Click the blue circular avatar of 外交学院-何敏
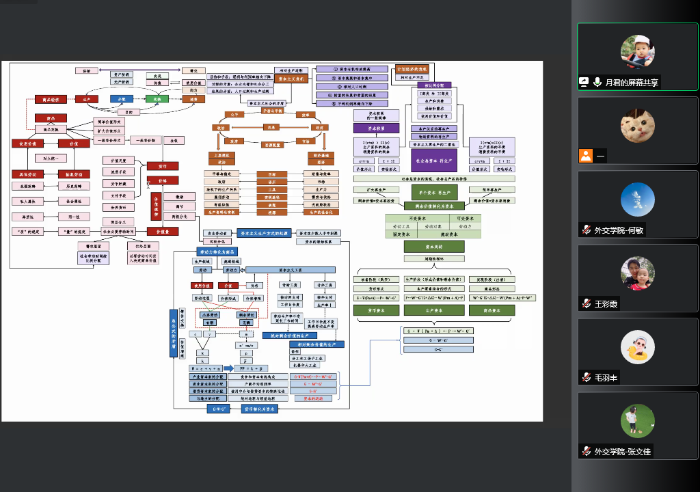This screenshot has width=700, height=492. (637, 198)
